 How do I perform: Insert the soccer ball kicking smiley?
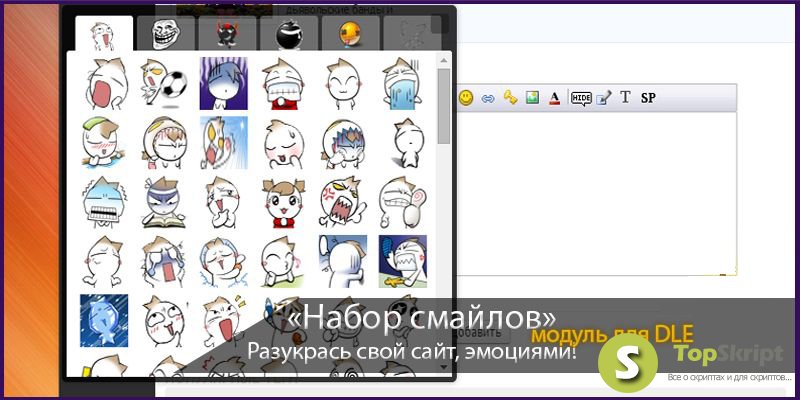click(164, 84)
